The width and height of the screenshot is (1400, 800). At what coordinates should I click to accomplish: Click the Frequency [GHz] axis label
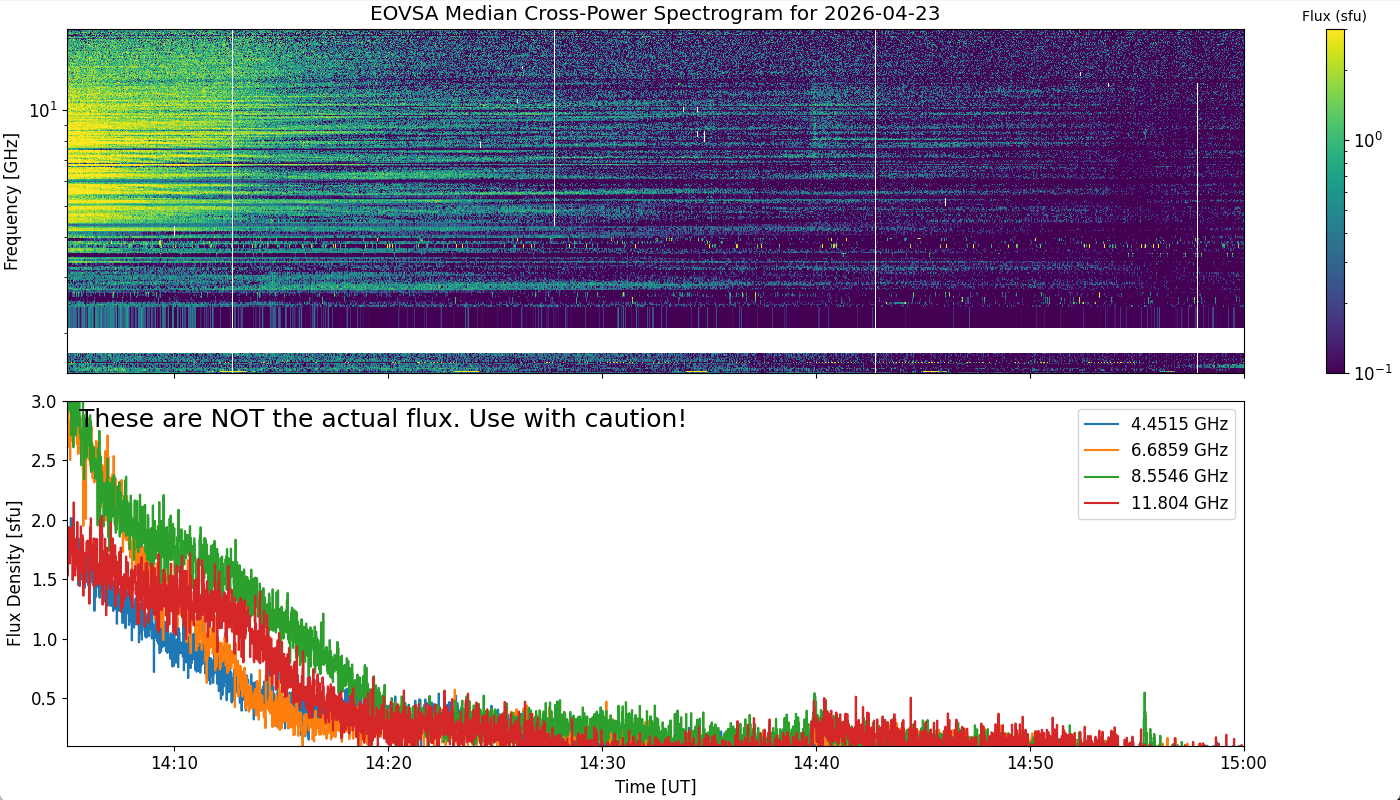point(12,201)
